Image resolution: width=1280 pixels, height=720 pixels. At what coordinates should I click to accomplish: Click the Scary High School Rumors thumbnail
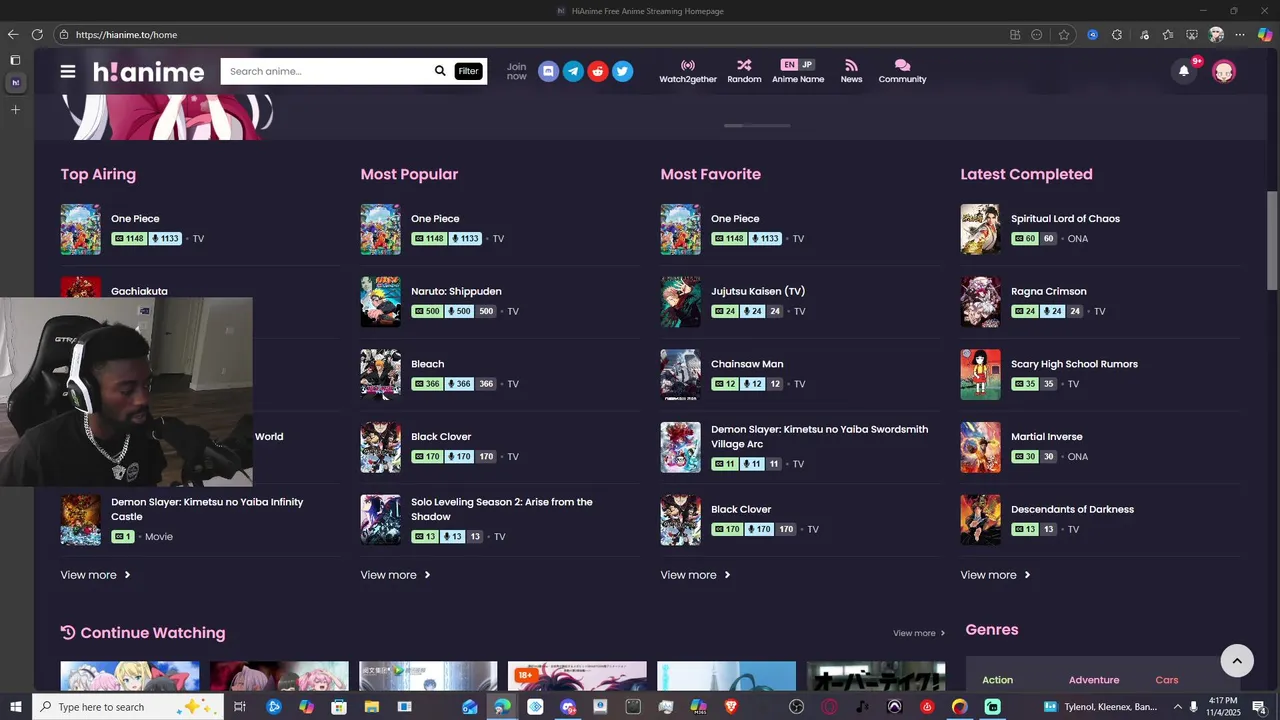point(980,375)
